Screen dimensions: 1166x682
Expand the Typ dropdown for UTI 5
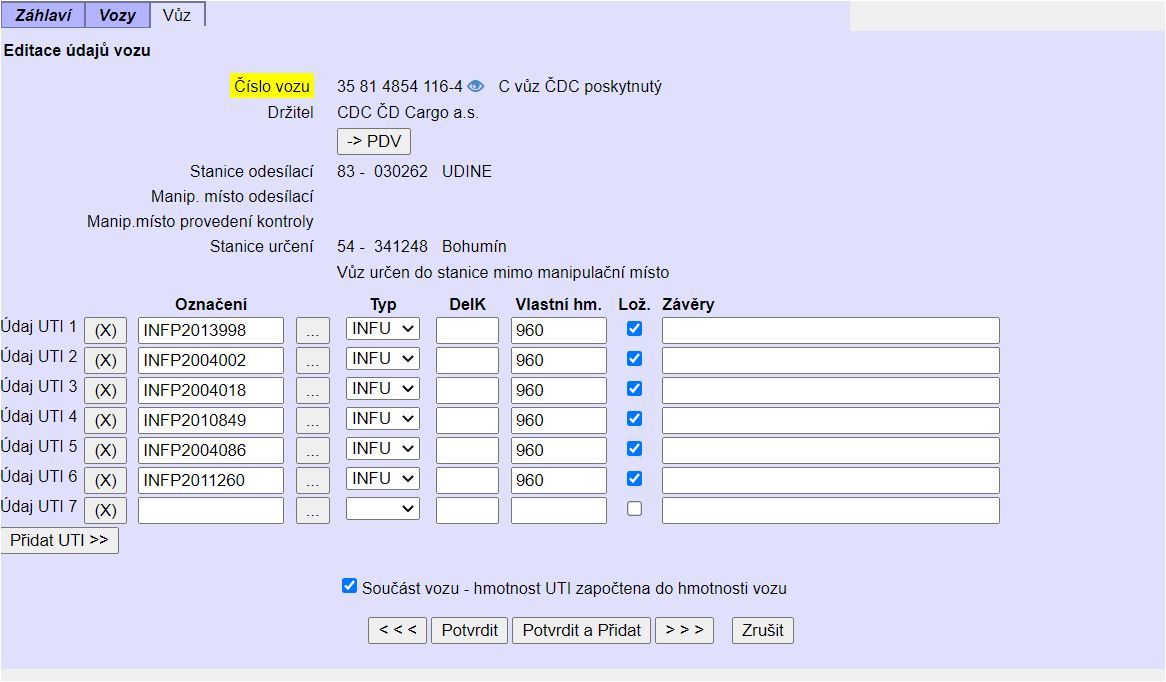click(x=382, y=448)
